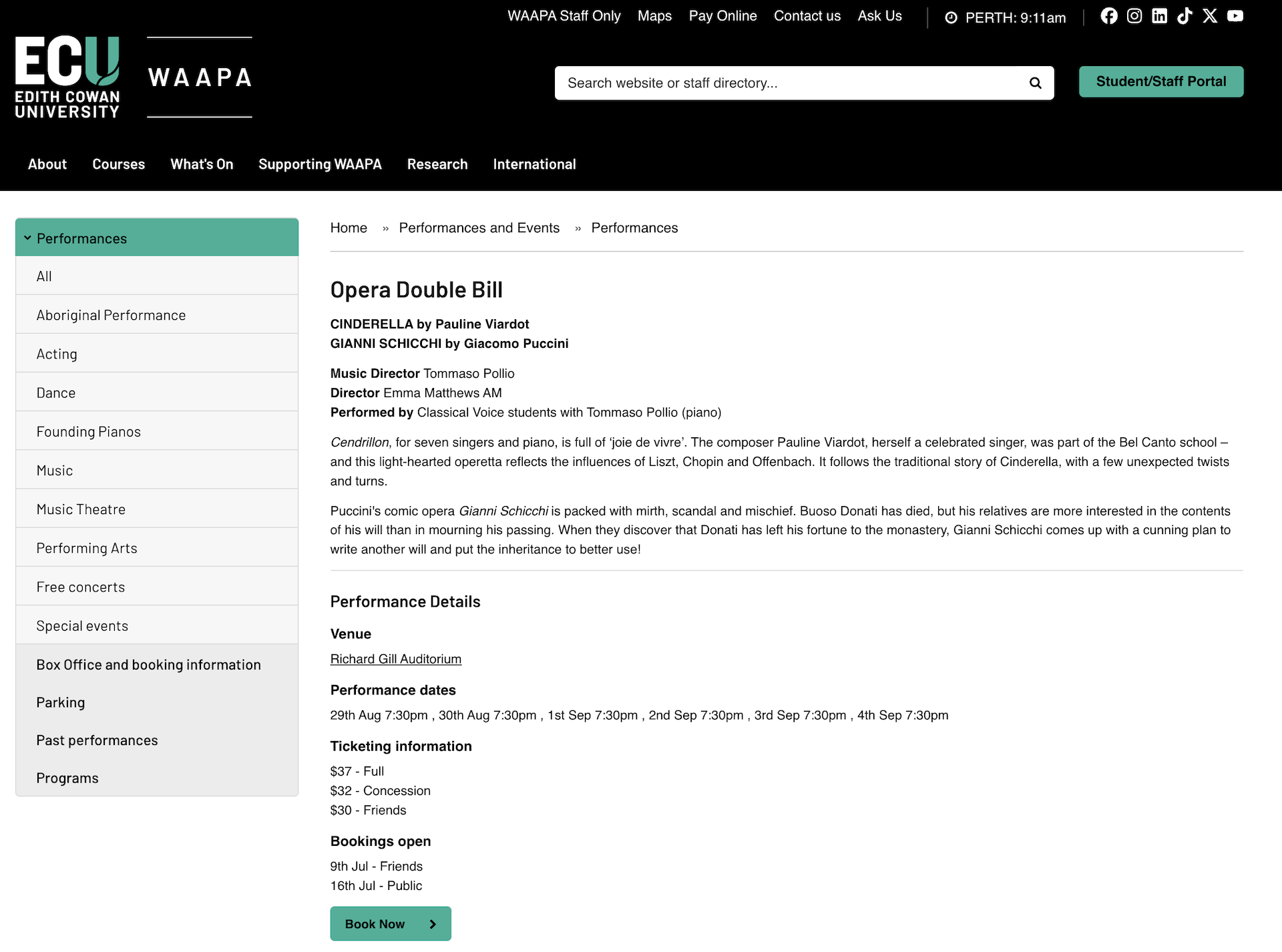Open the Research navigation menu
The height and width of the screenshot is (952, 1282).
[437, 164]
